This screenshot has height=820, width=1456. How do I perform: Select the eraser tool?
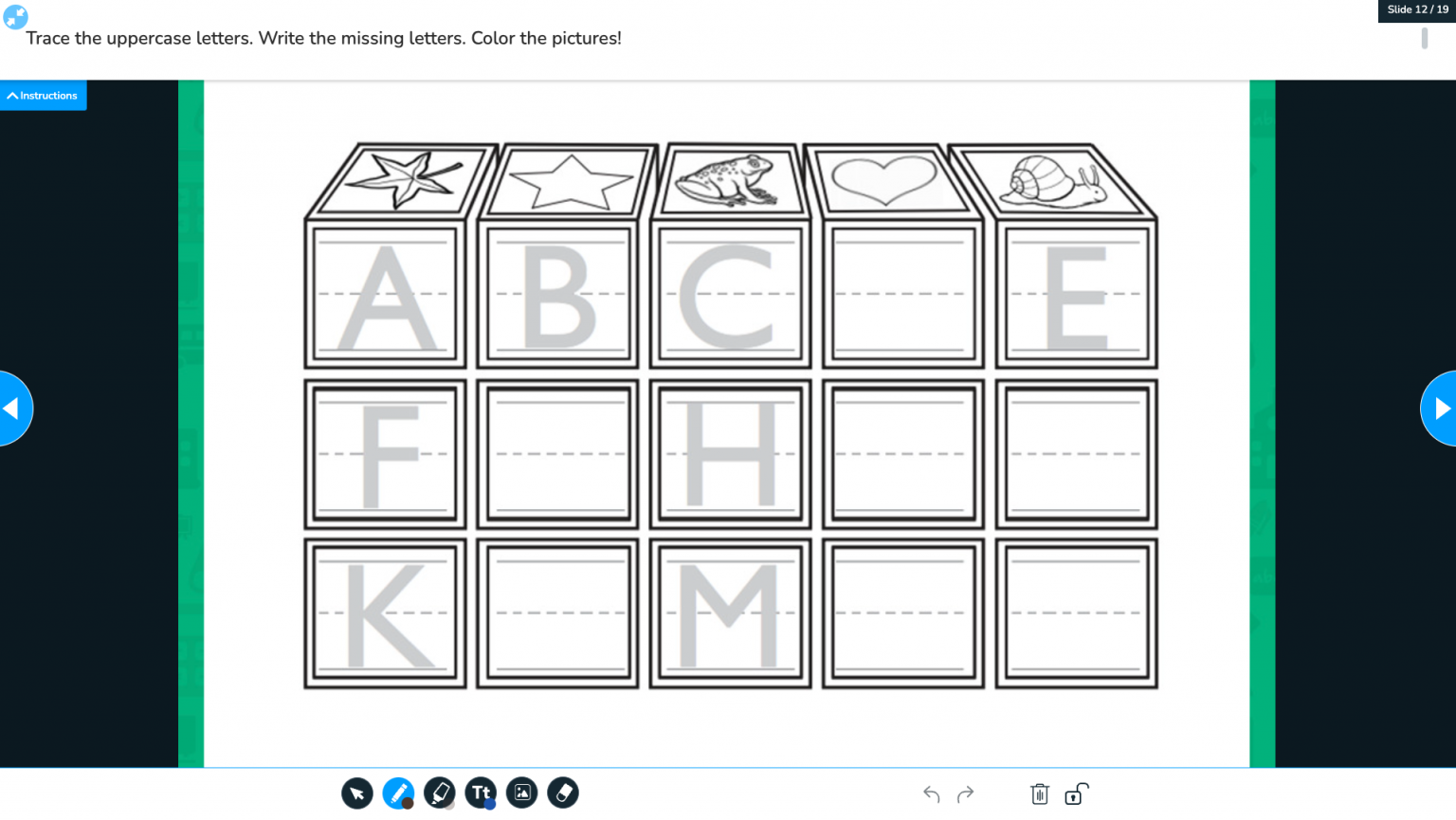563,793
